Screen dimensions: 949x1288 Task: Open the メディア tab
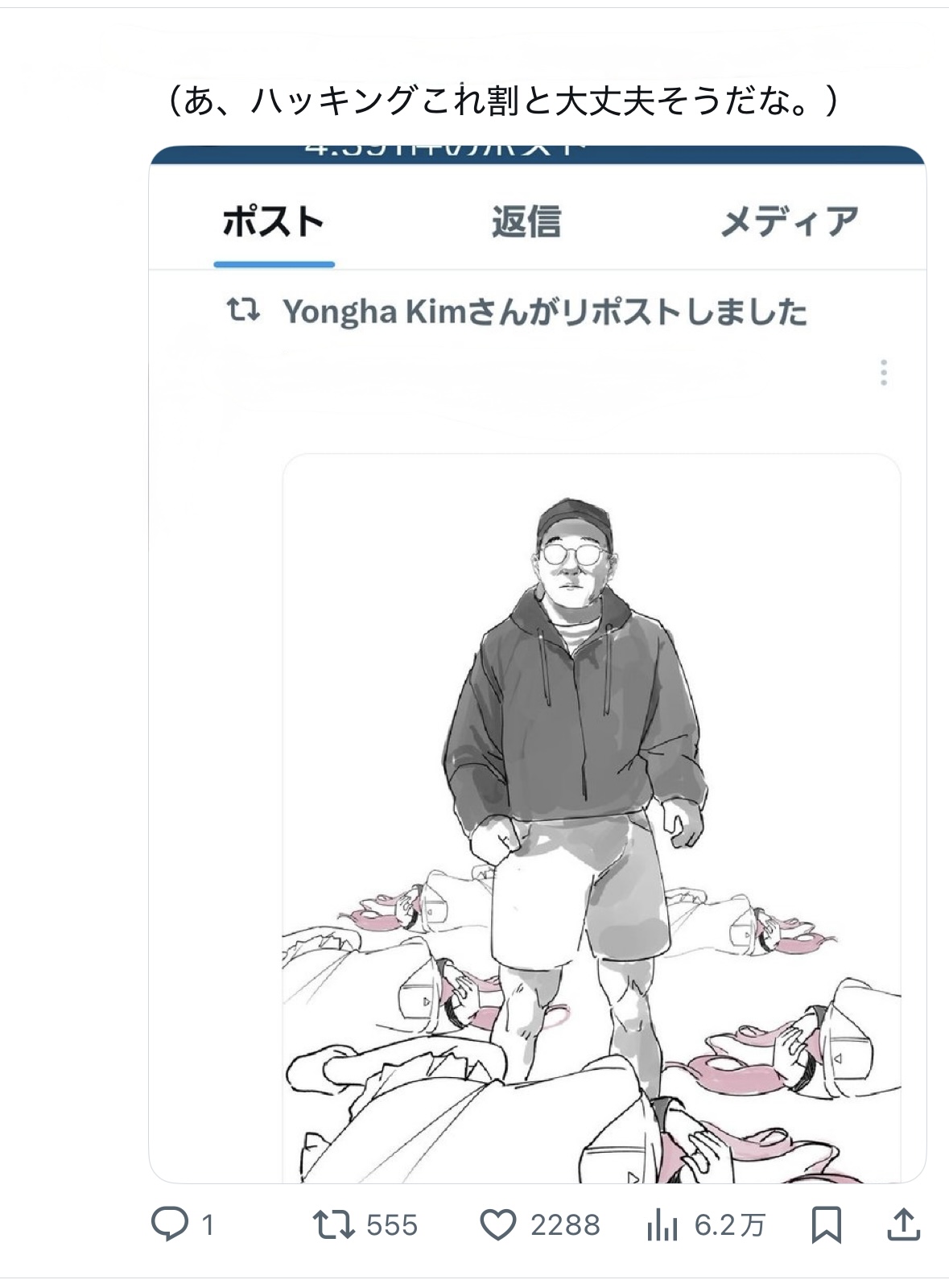tap(789, 221)
